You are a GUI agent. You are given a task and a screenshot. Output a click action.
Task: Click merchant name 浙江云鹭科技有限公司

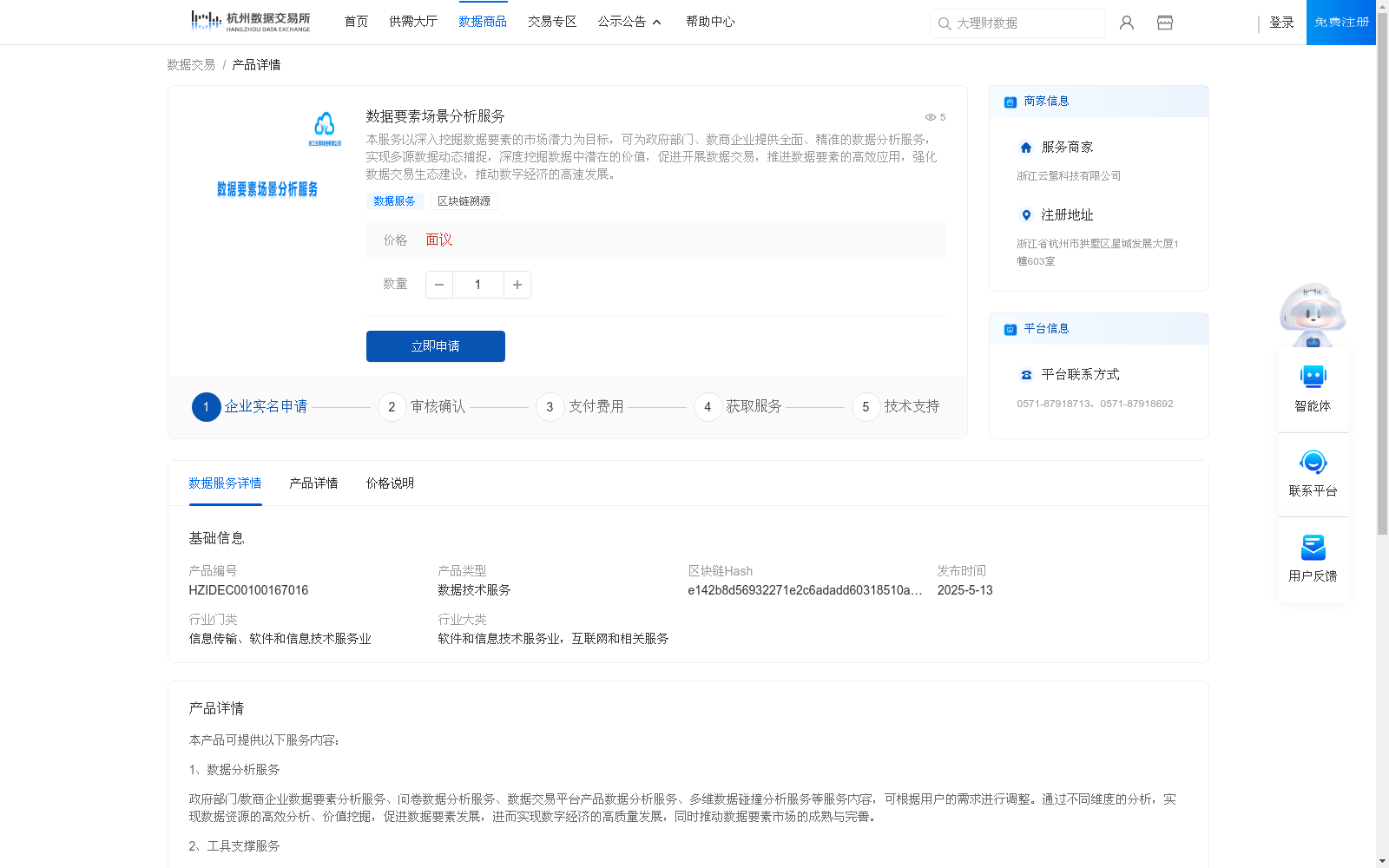(x=1069, y=176)
